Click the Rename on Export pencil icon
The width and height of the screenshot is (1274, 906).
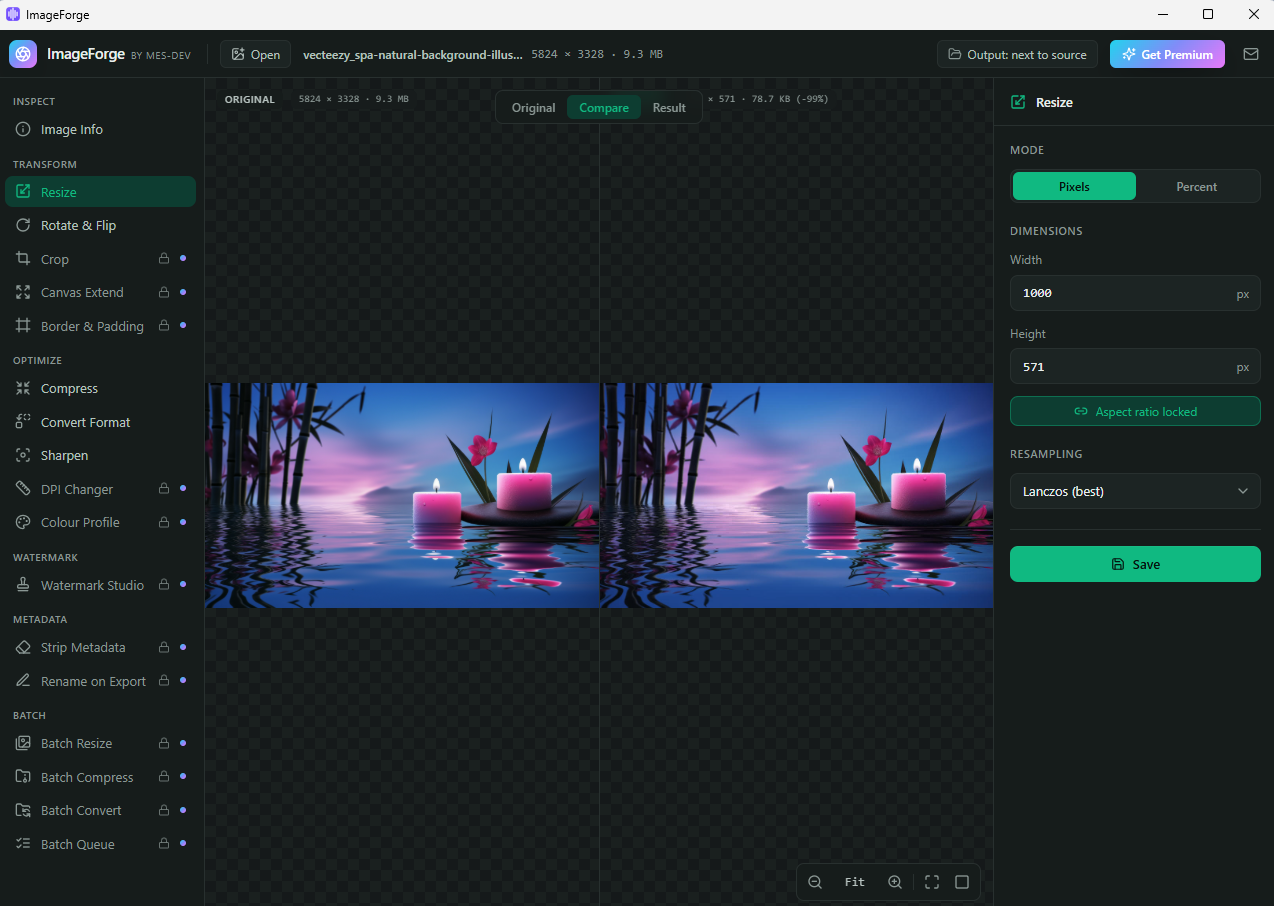23,681
